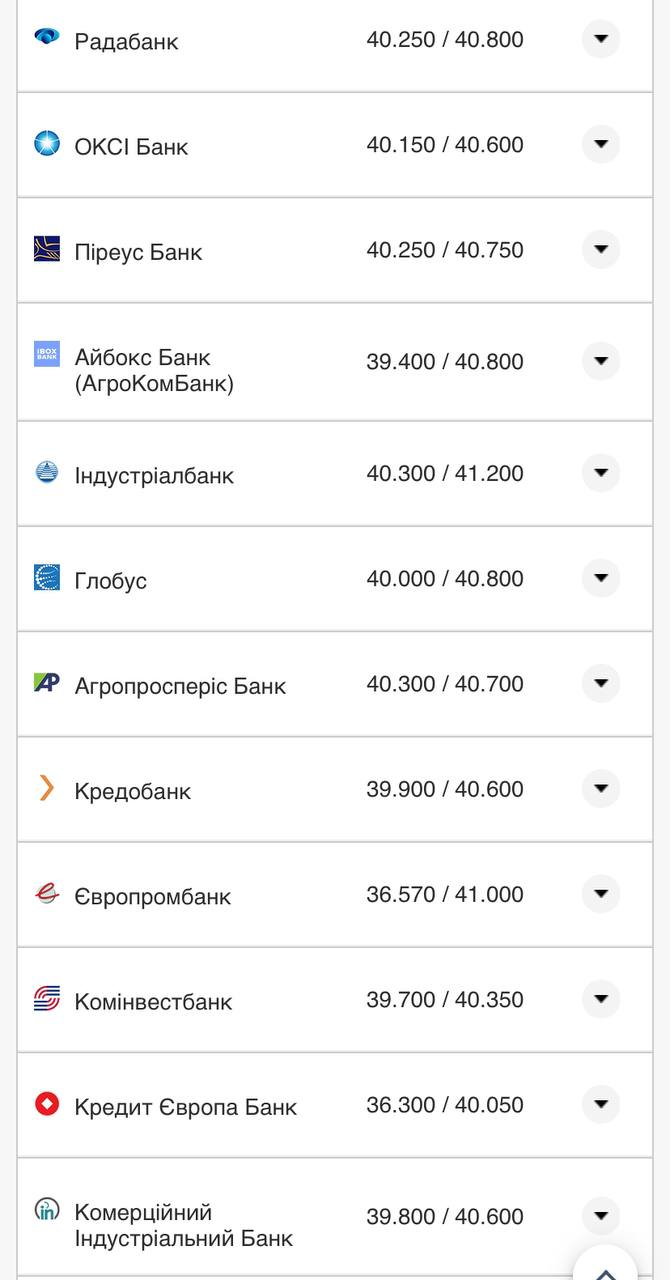Expand the Радабанк rates row

coord(601,37)
